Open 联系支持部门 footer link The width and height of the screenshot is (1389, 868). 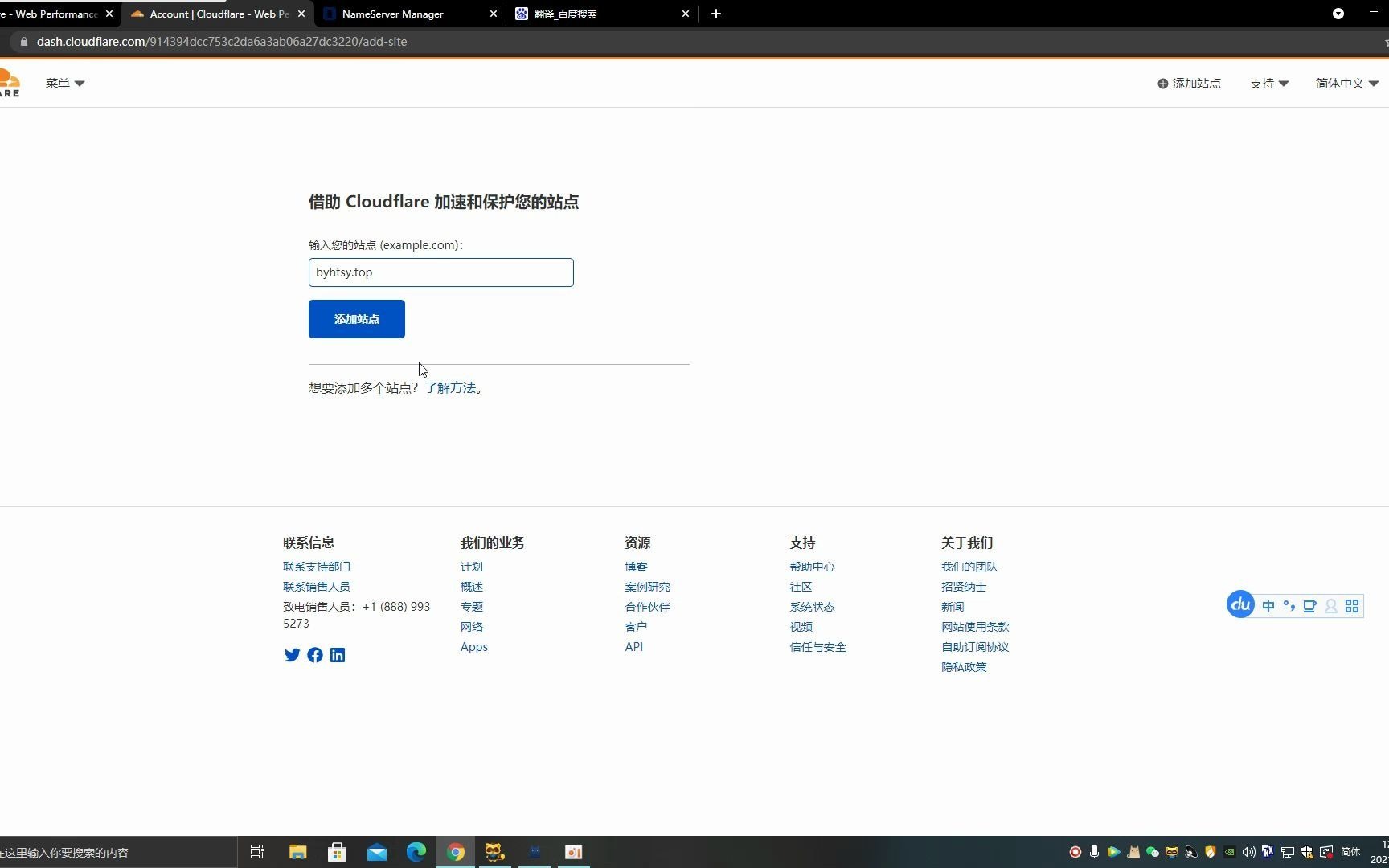(317, 567)
